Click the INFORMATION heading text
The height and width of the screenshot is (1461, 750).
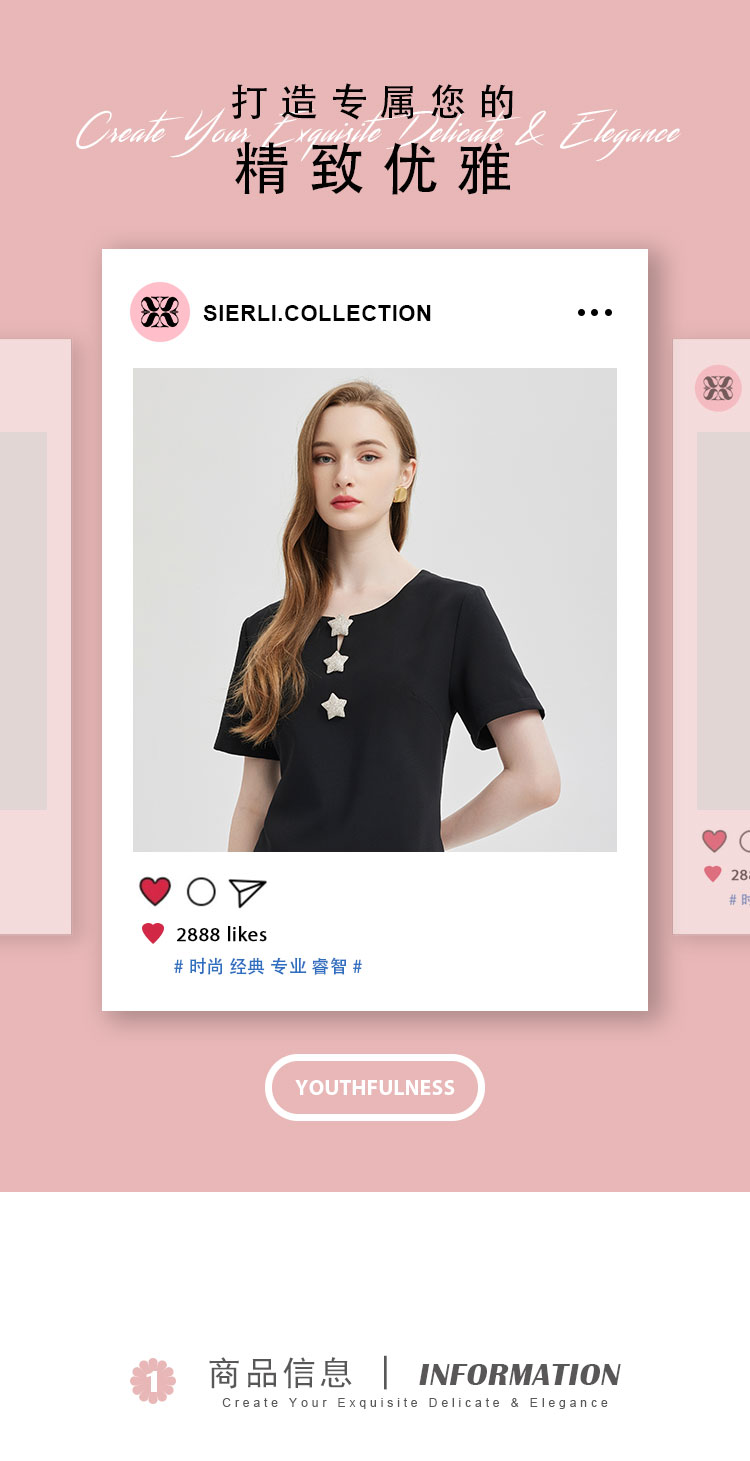[520, 1375]
